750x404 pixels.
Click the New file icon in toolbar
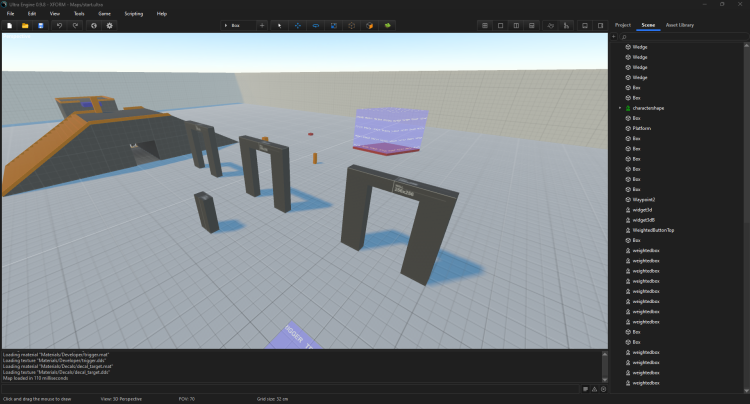(9, 25)
